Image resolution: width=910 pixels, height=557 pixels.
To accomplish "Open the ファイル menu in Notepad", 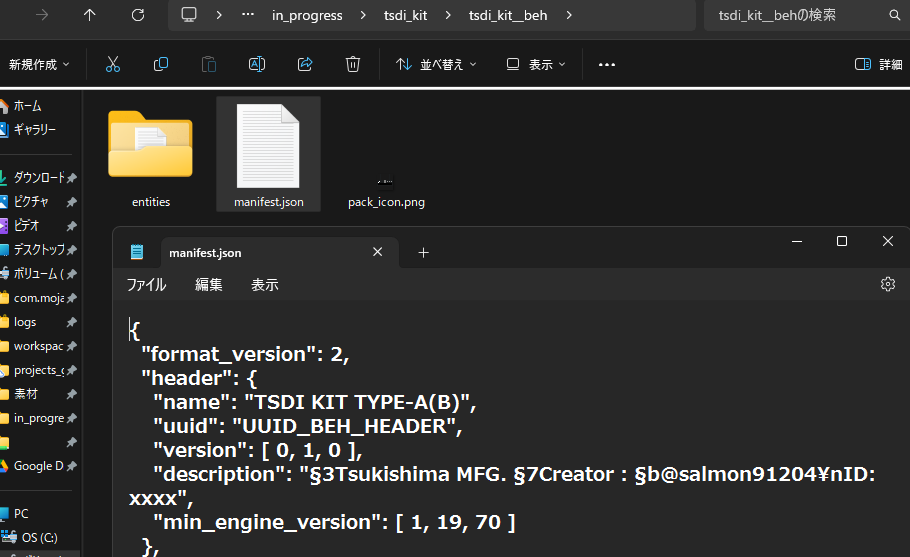I will tap(146, 285).
